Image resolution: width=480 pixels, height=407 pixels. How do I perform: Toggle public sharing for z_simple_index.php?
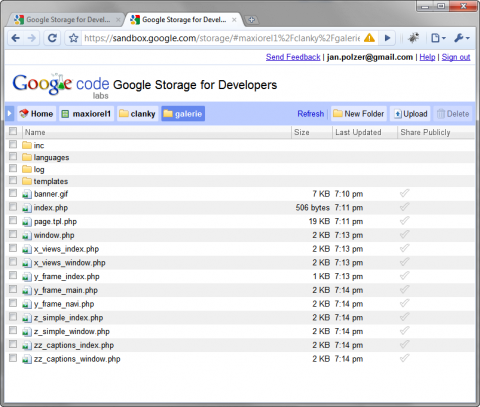point(404,317)
